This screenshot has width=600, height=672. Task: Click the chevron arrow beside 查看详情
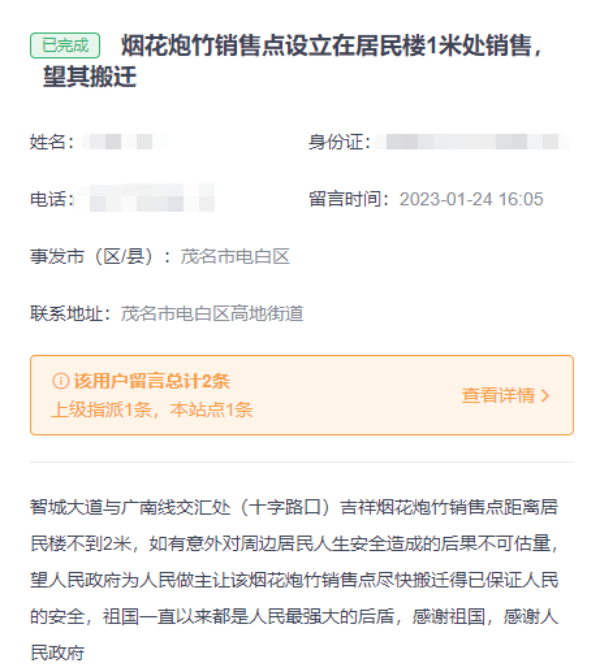click(x=545, y=396)
